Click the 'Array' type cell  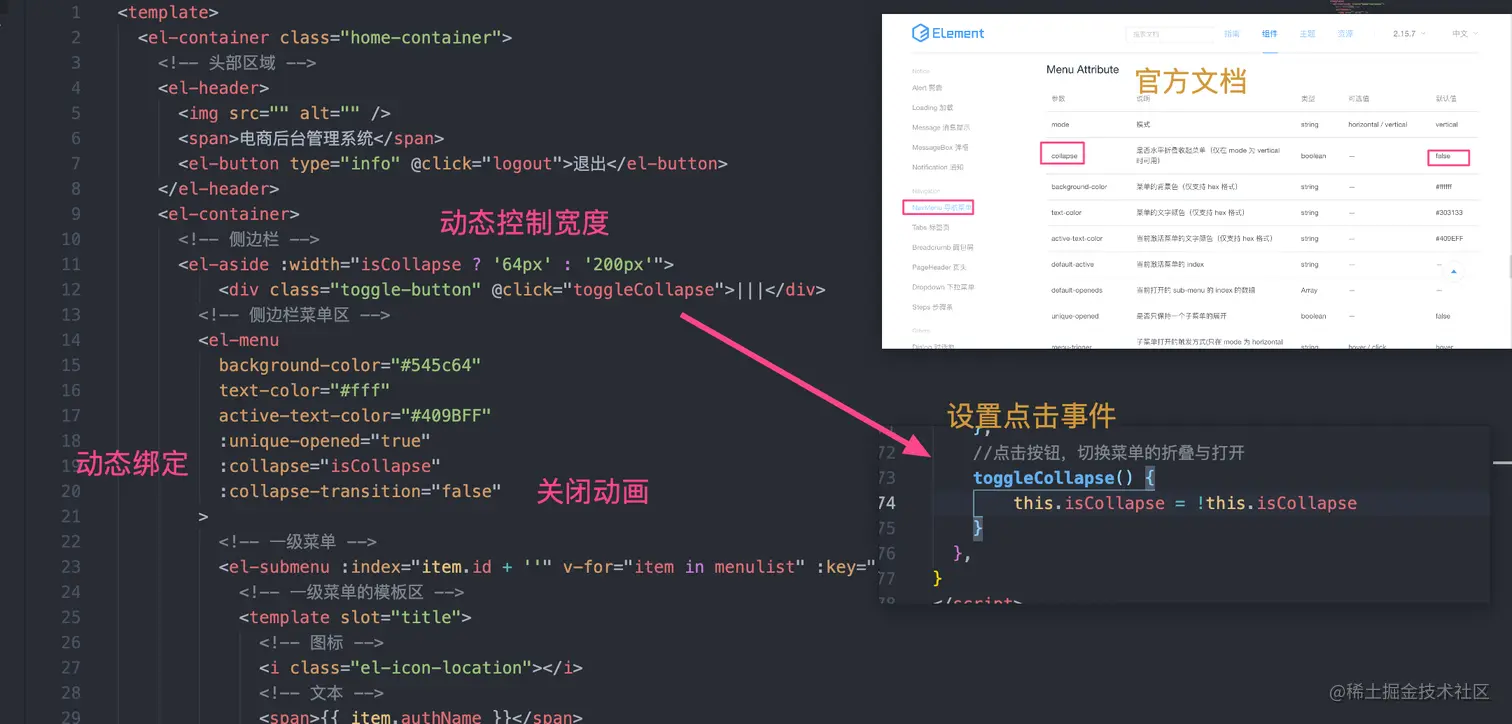click(1308, 290)
